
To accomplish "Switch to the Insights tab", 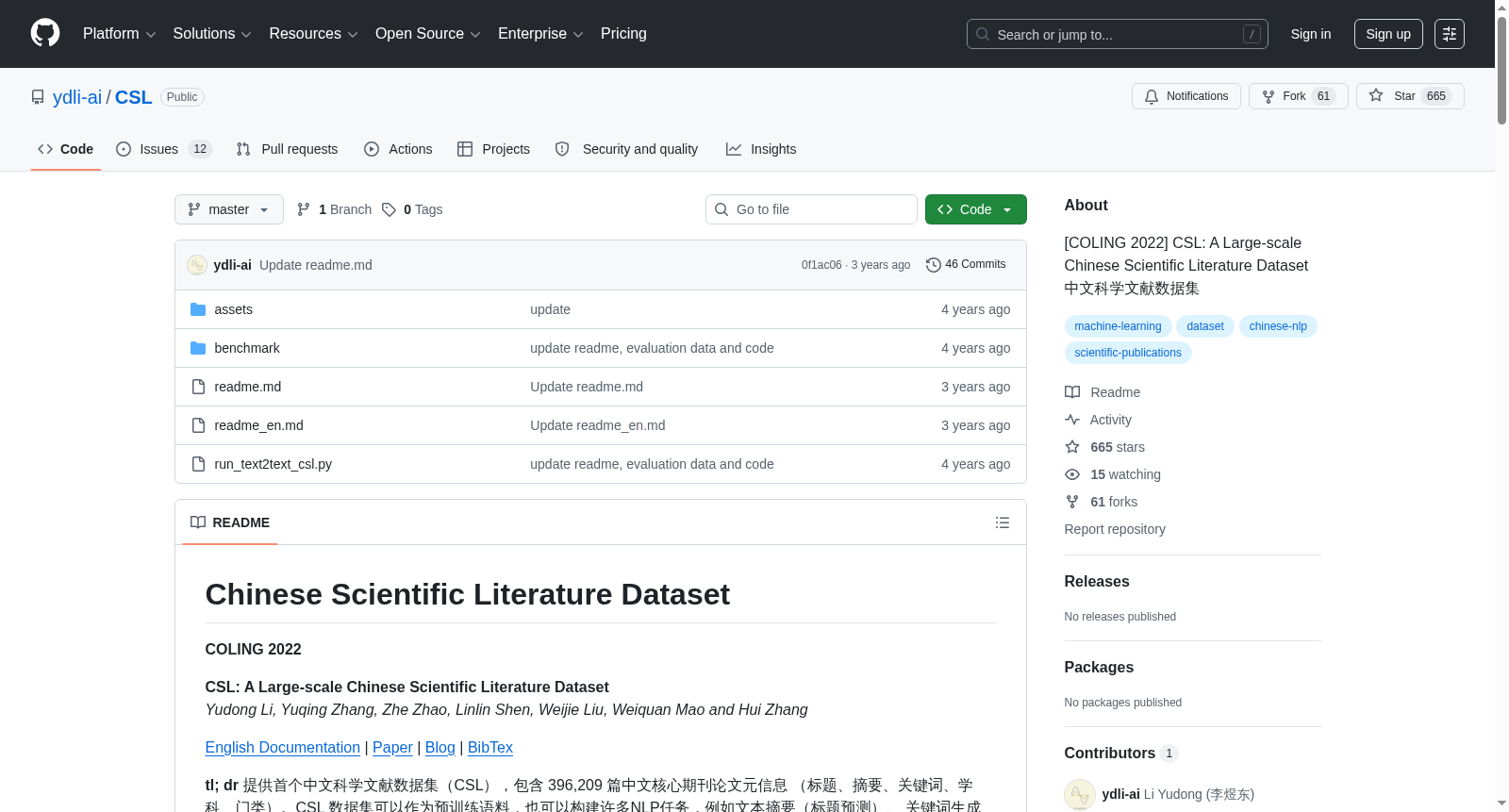I will (761, 149).
